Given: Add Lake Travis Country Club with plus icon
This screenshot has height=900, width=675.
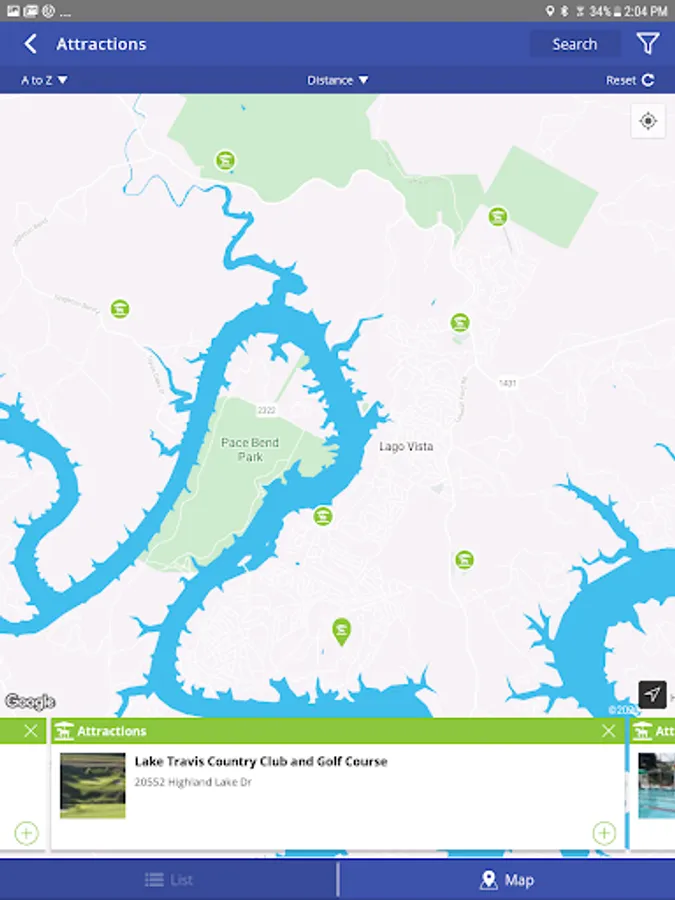Looking at the screenshot, I should [x=604, y=833].
